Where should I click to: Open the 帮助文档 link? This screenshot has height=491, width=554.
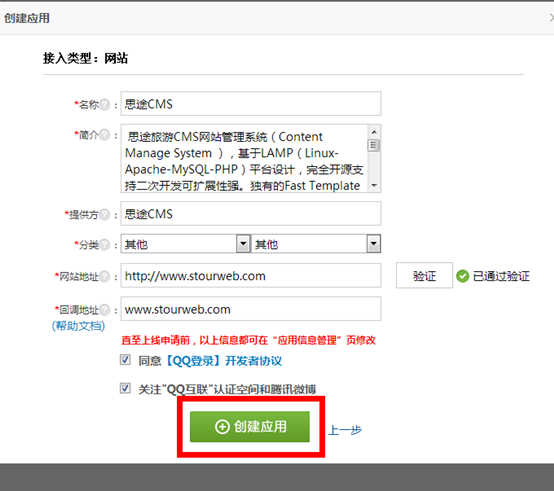pyautogui.click(x=78, y=326)
